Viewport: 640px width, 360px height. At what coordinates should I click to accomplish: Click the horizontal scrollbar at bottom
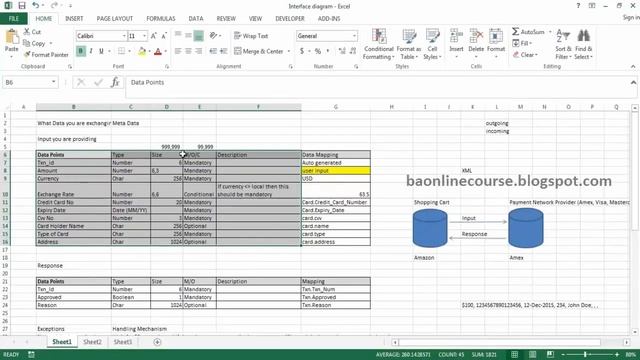point(500,342)
